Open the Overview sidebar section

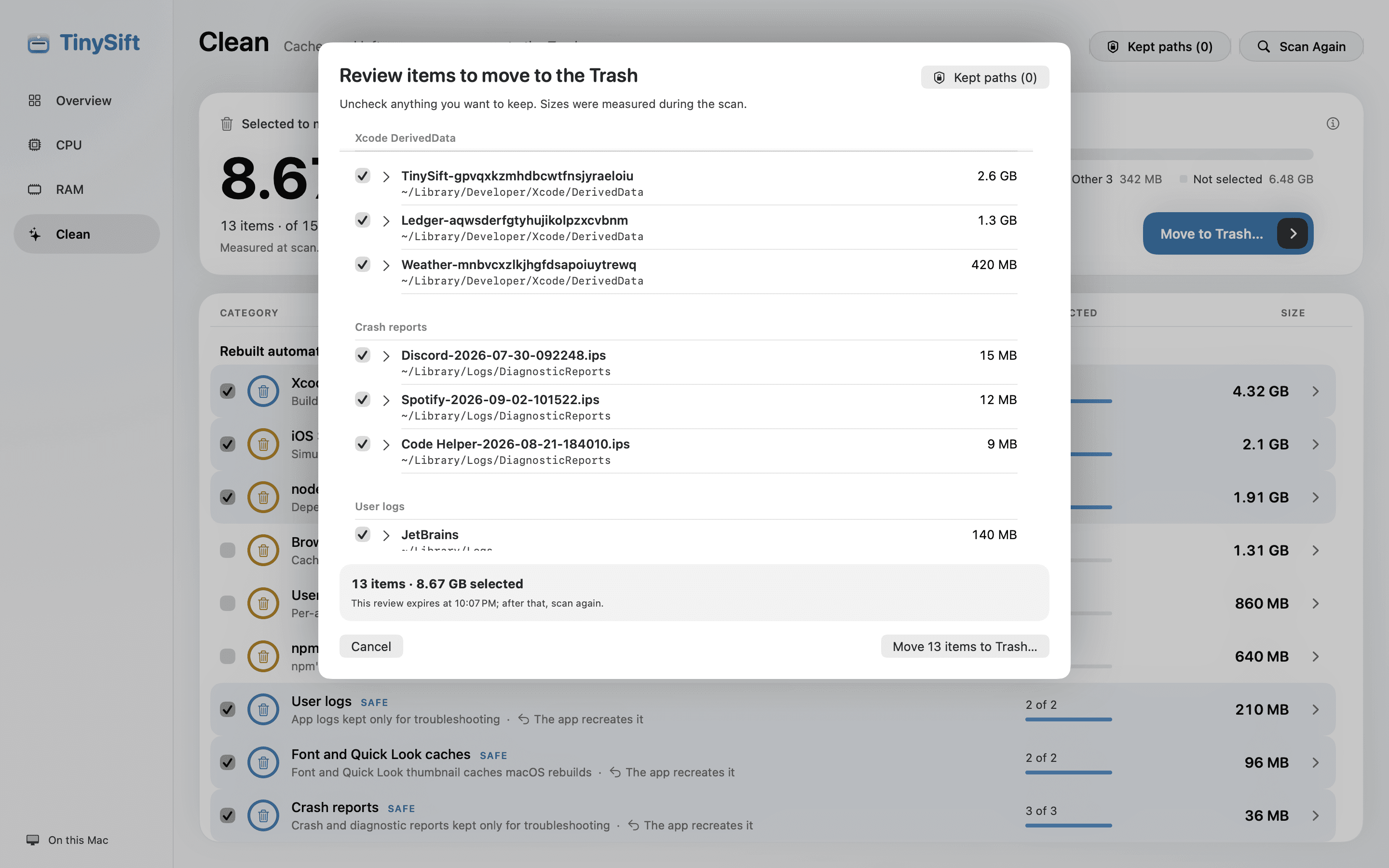[87, 100]
